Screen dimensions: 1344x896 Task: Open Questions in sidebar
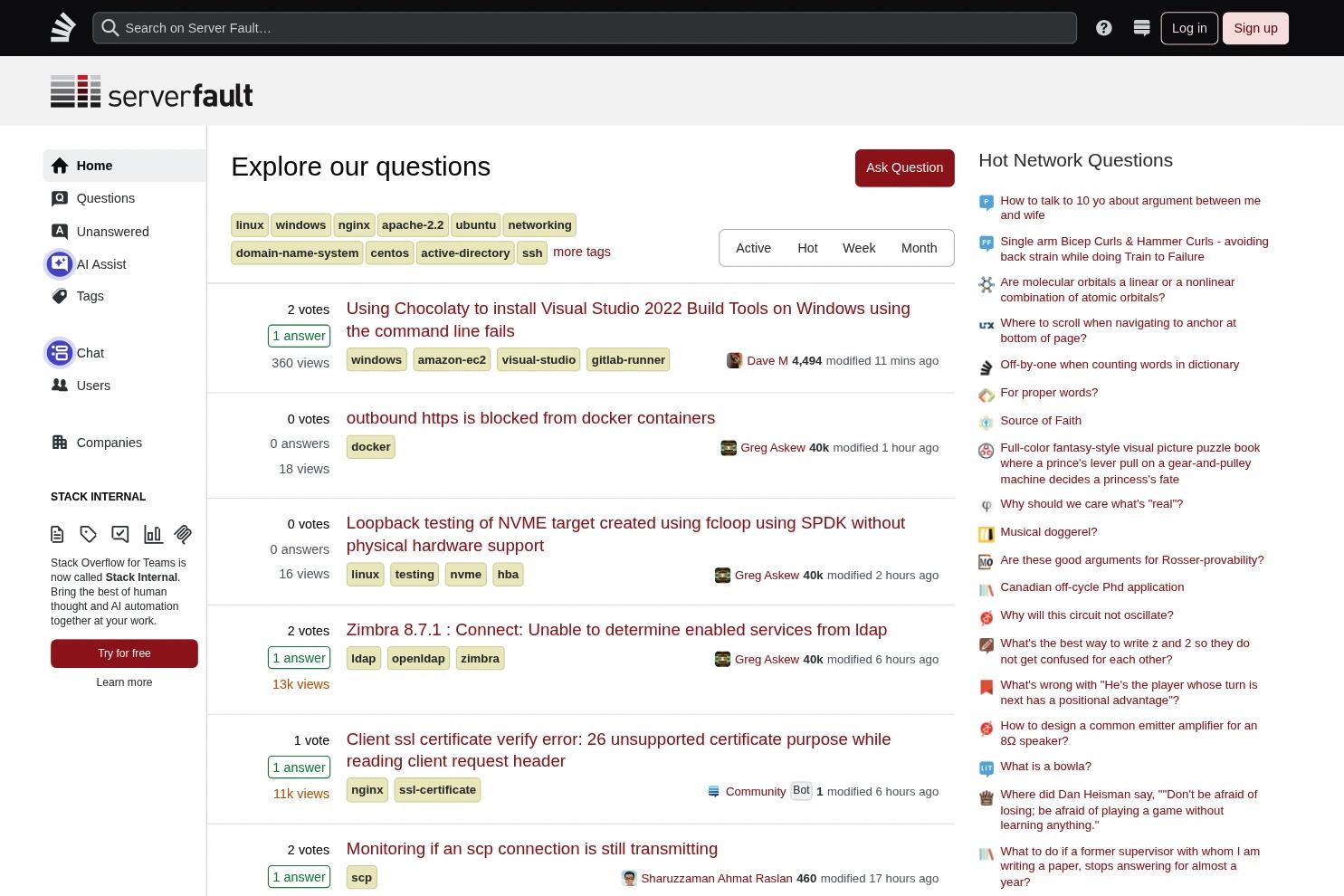click(x=124, y=198)
